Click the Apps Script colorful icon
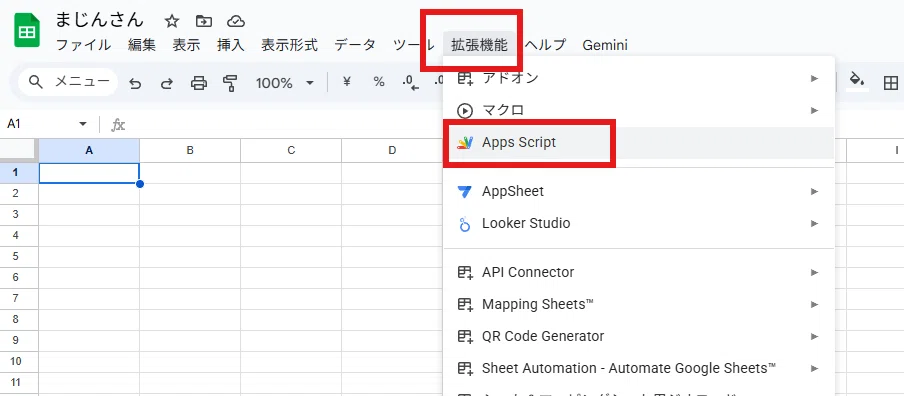 (465, 142)
